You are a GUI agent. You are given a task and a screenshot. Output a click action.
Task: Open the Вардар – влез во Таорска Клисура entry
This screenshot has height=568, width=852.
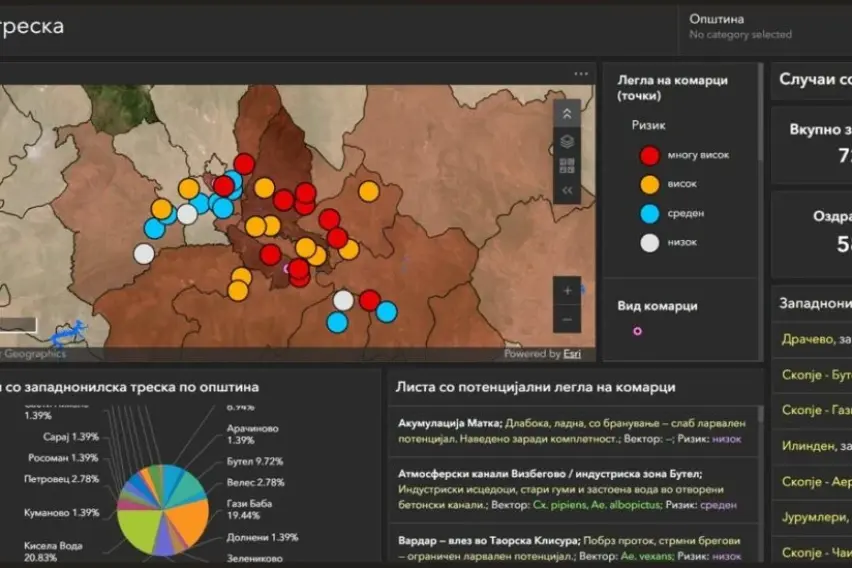pos(573,546)
